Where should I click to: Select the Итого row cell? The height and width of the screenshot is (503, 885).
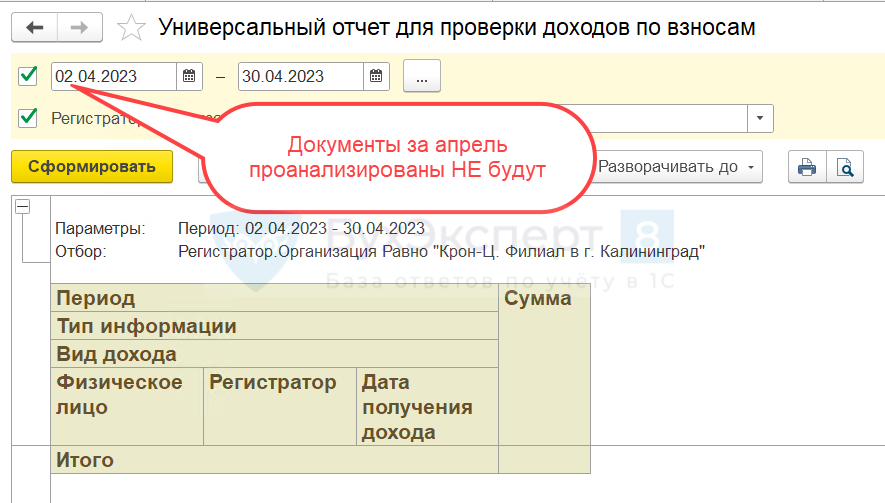pyautogui.click(x=275, y=460)
